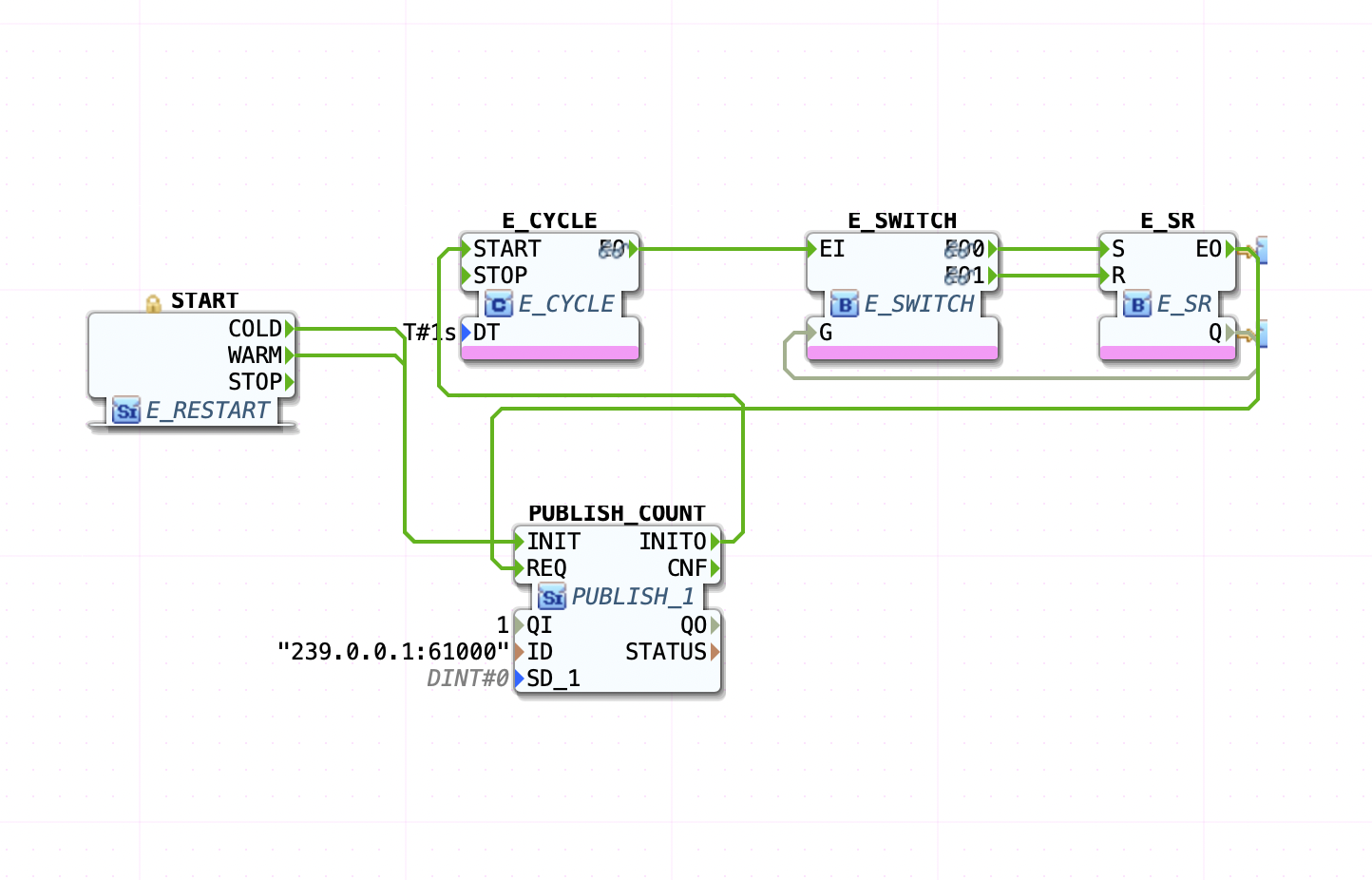The image size is (1372, 880).
Task: Click the pink bar under E_SR Q
Action: [x=1168, y=353]
